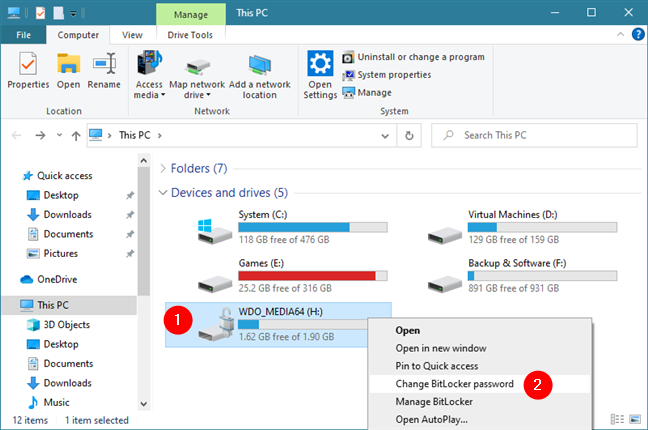Open the File tab
The image size is (648, 430).
(x=23, y=35)
